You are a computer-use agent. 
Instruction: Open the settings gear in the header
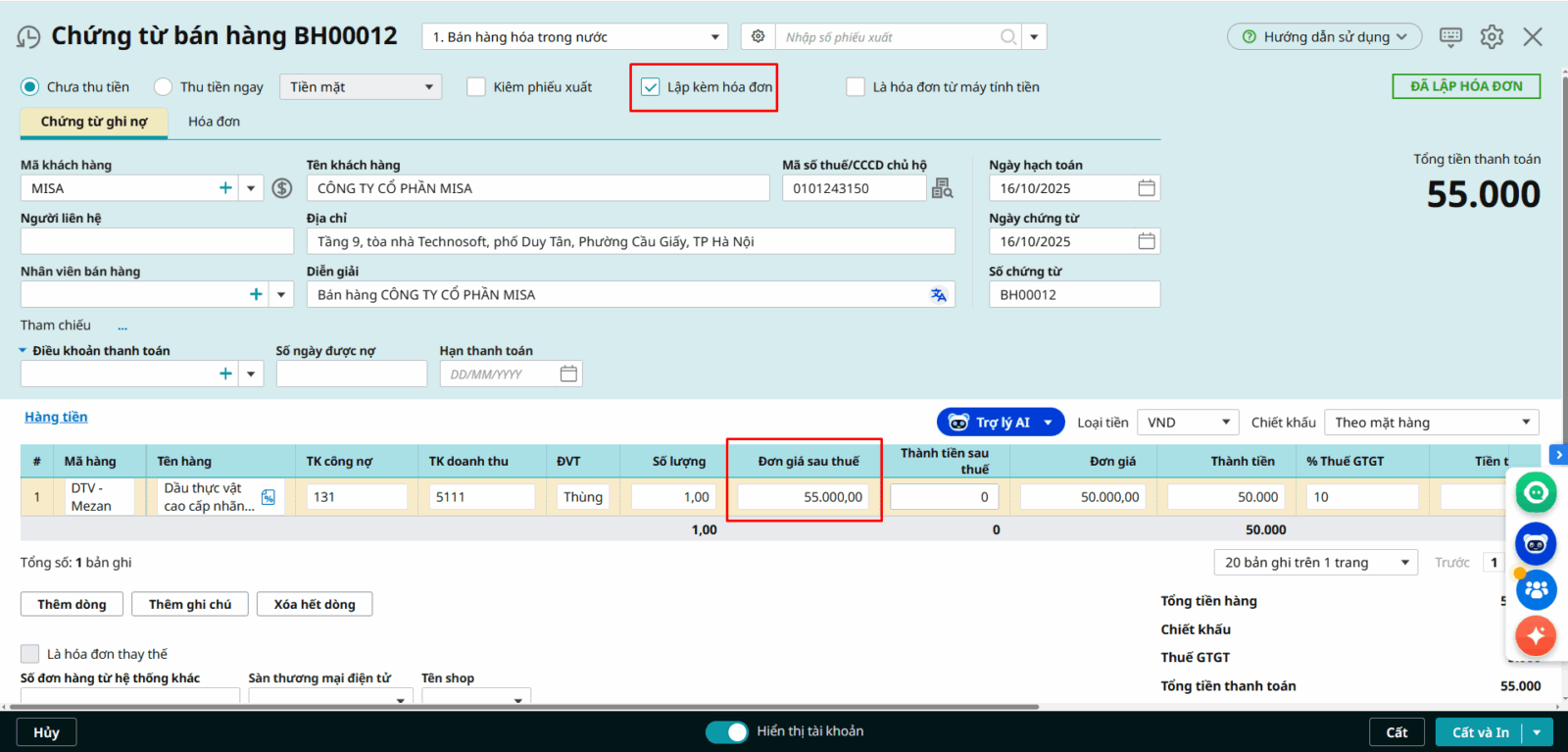1492,37
